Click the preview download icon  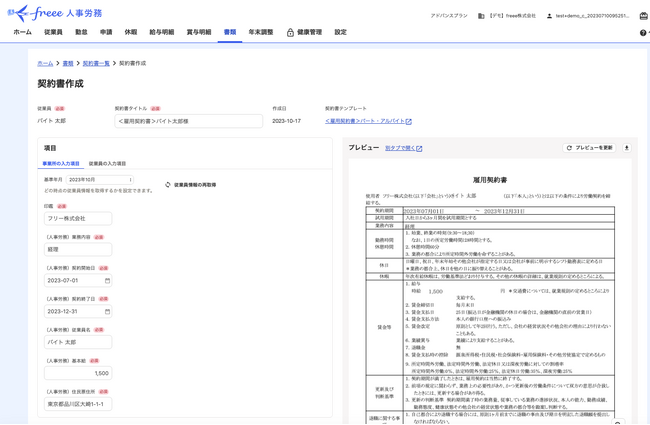pyautogui.click(x=627, y=148)
